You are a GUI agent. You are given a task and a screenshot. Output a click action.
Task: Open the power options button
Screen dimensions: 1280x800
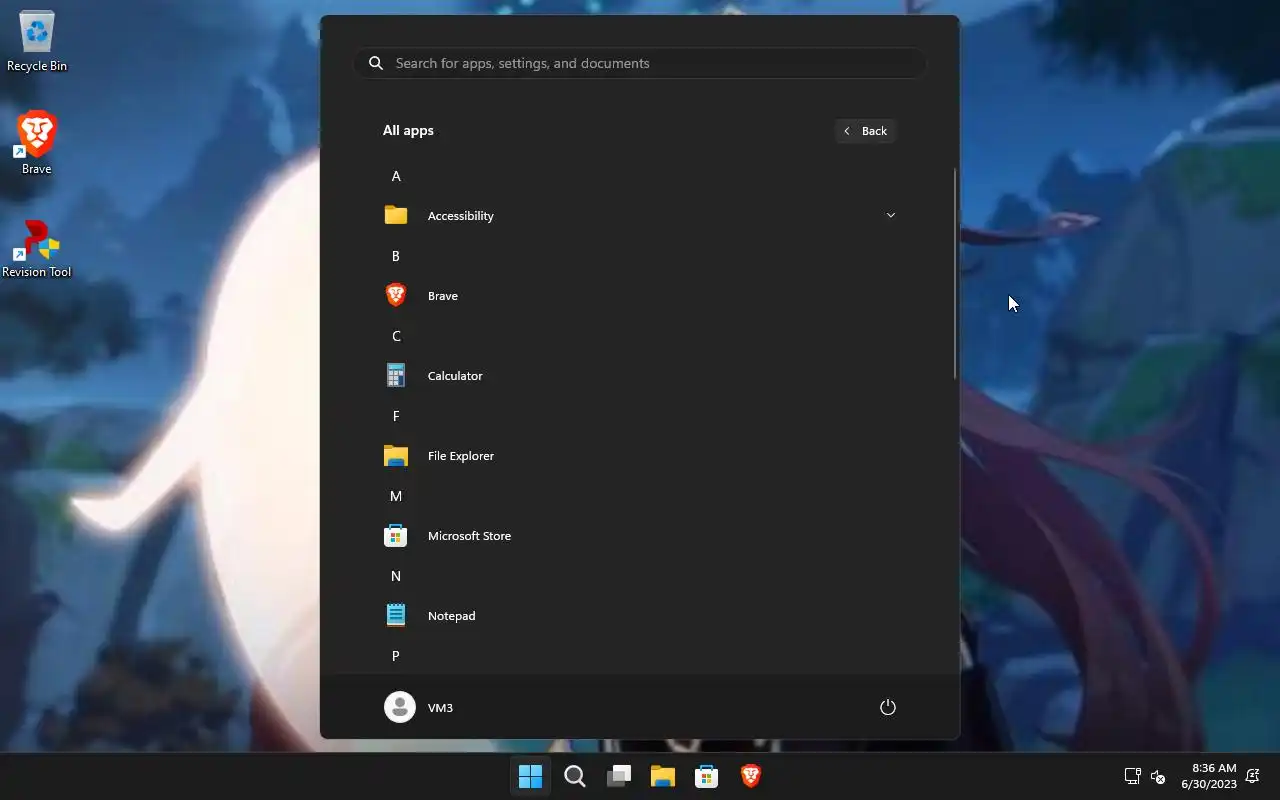887,707
